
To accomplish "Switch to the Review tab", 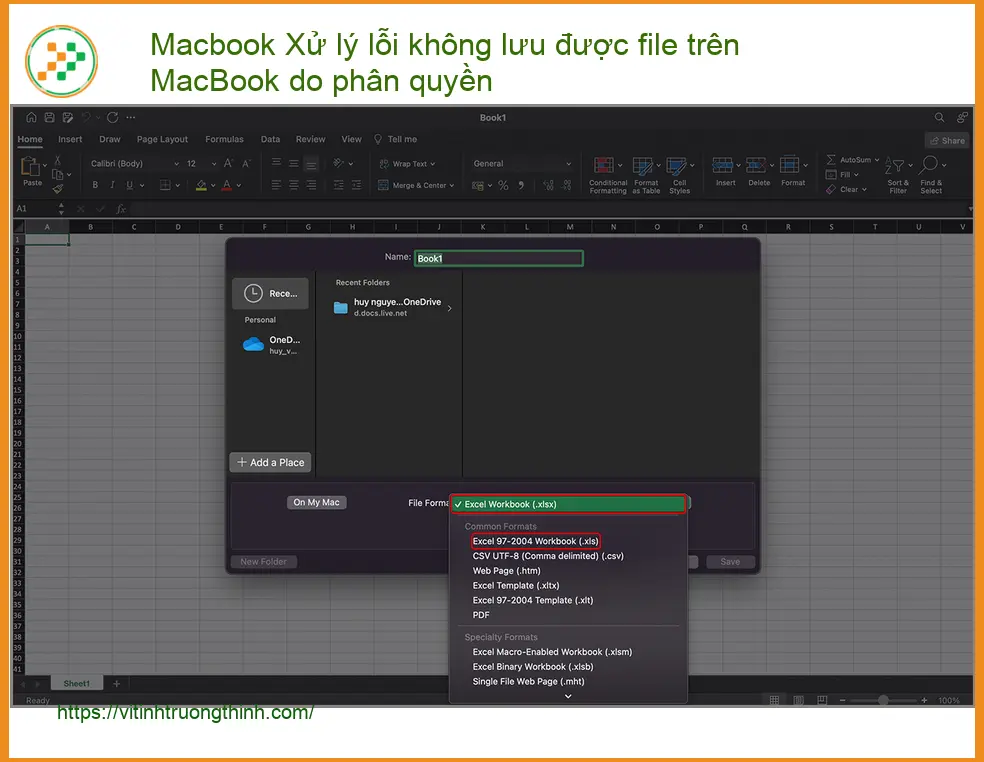I will point(311,139).
